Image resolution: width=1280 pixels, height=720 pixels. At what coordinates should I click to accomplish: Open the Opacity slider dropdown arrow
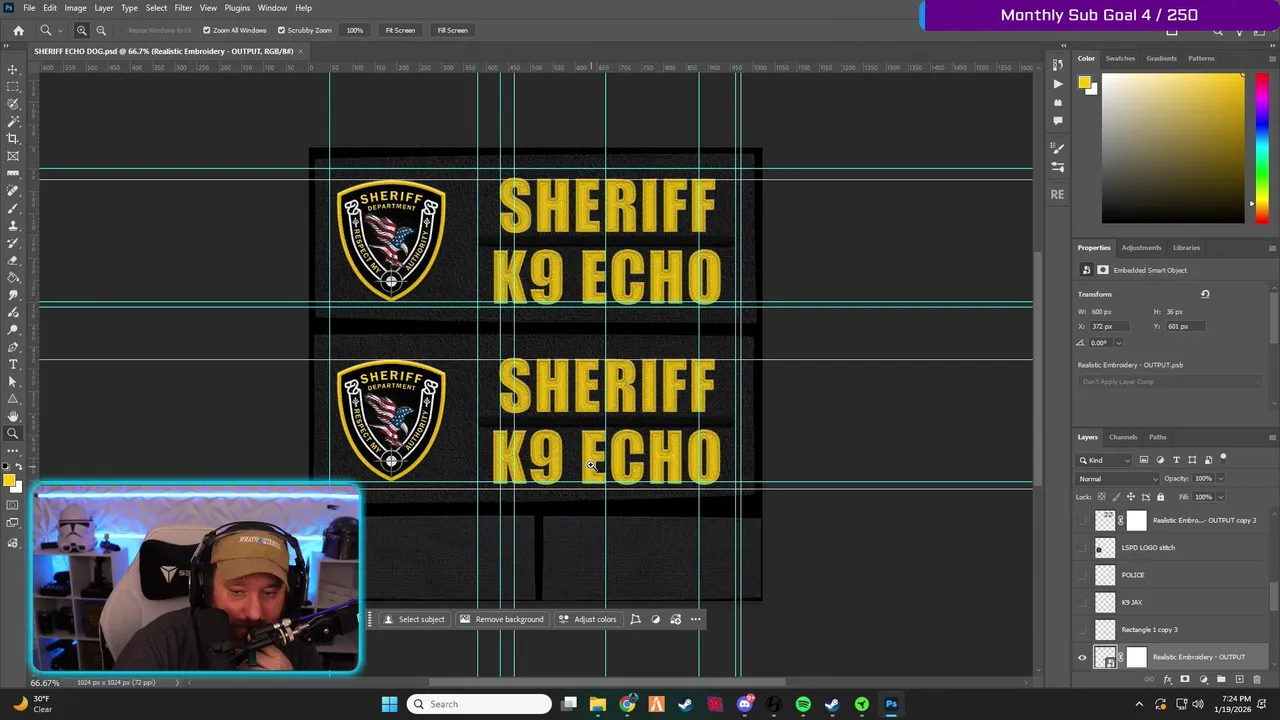coord(1220,479)
